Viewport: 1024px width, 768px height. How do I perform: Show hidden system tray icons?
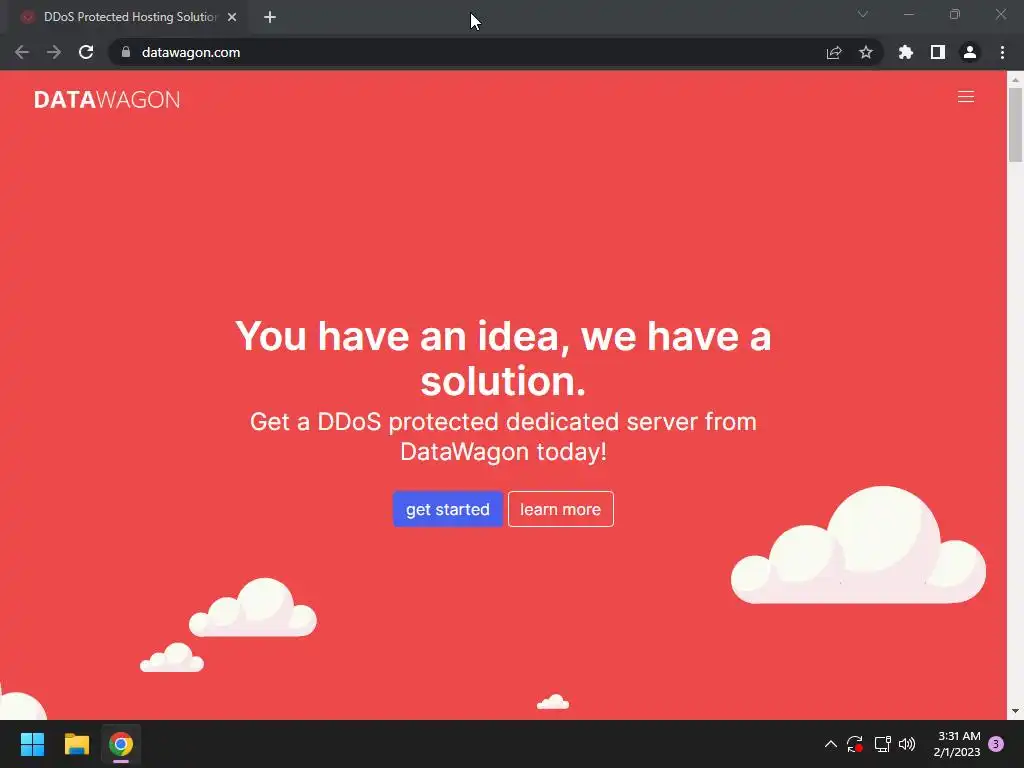pos(831,744)
